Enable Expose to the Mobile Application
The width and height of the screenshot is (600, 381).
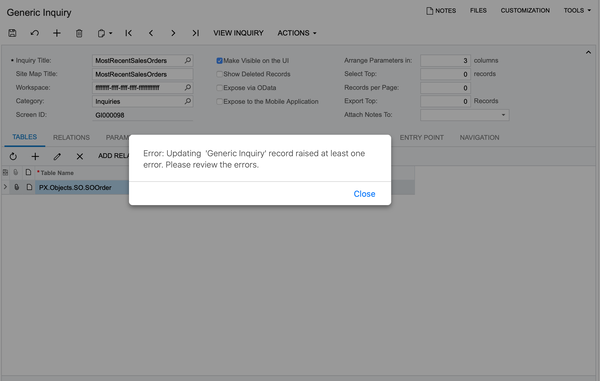point(219,102)
